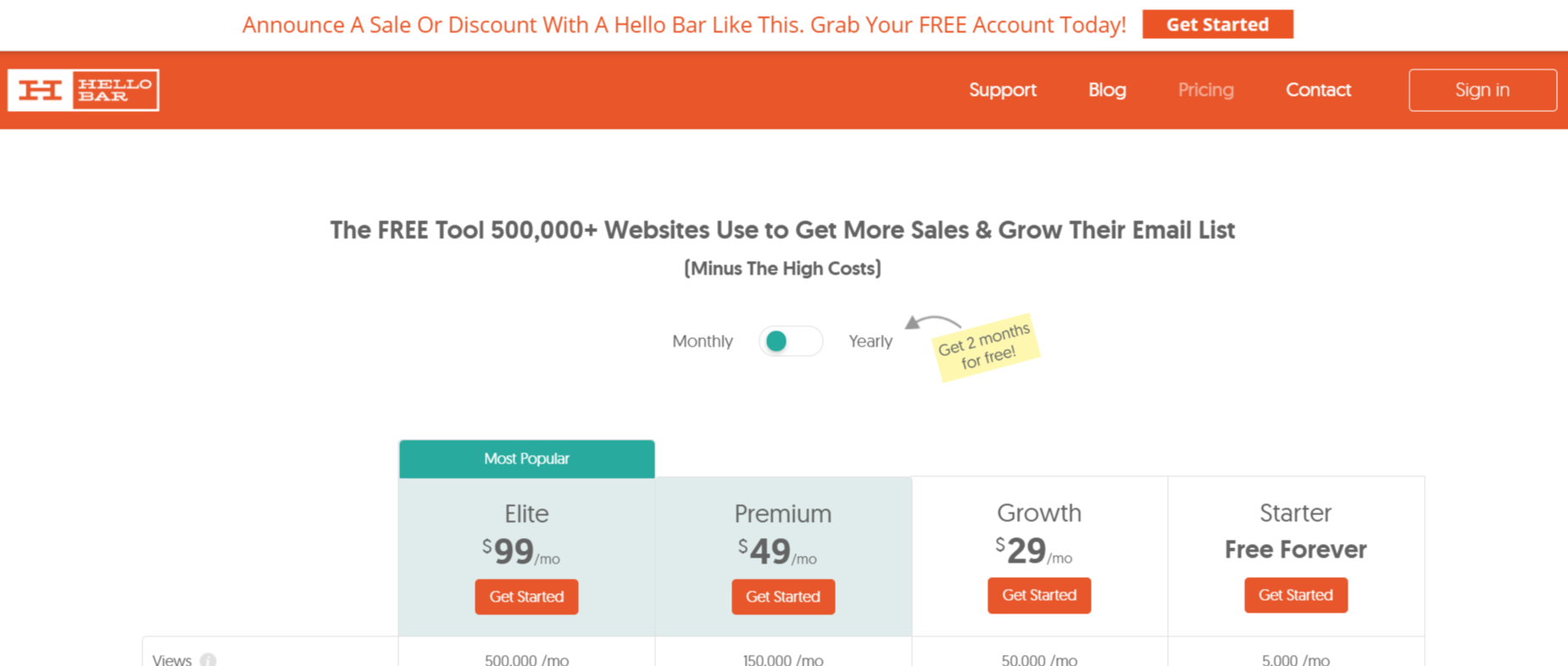1568x666 pixels.
Task: Click the Hello Bar logo
Action: click(83, 90)
